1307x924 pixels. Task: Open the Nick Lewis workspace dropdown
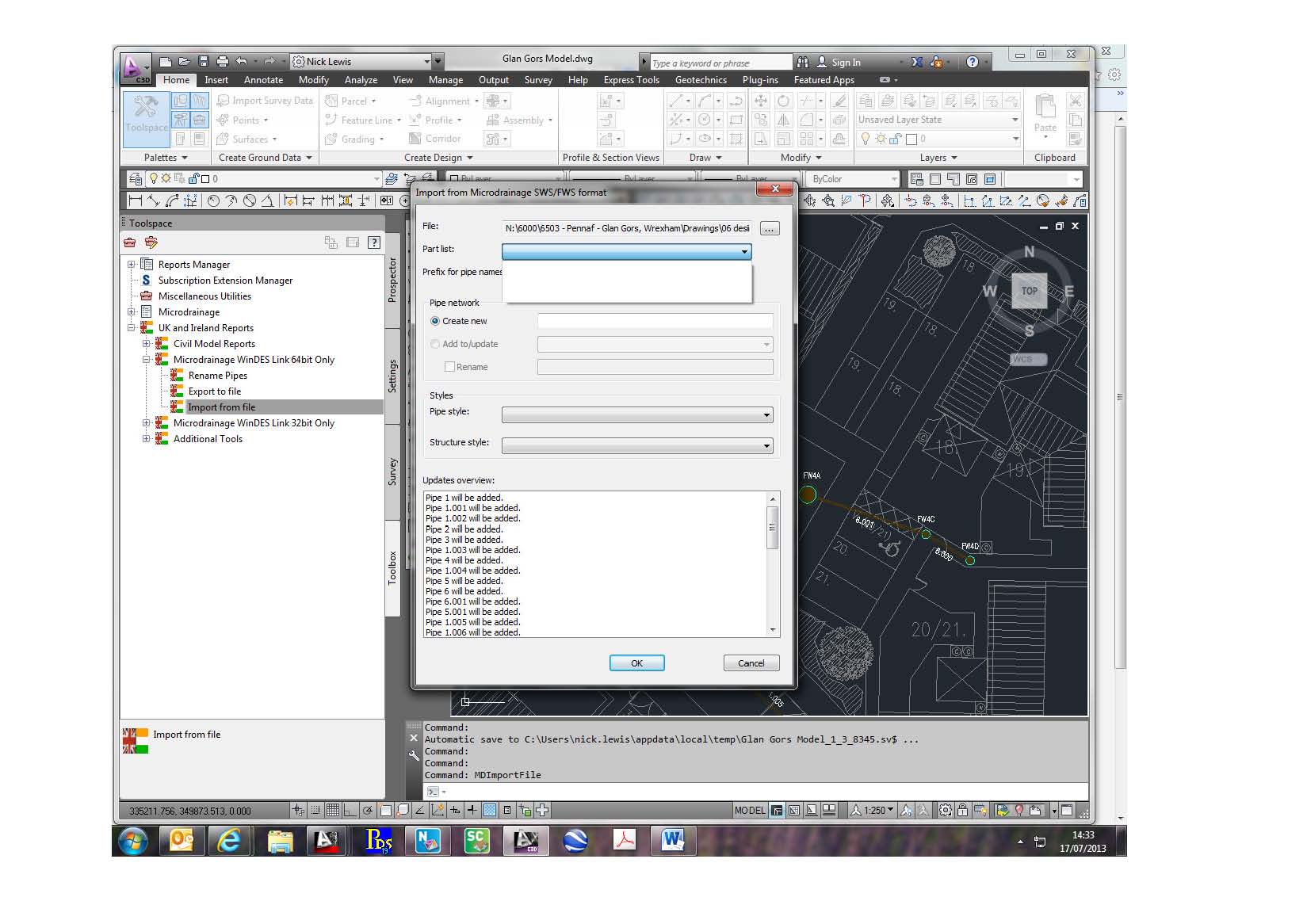361,62
